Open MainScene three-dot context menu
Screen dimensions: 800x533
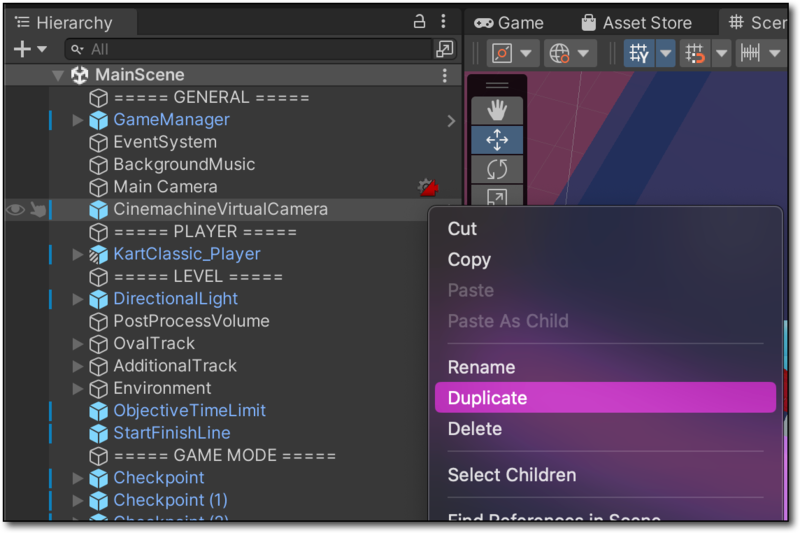445,75
